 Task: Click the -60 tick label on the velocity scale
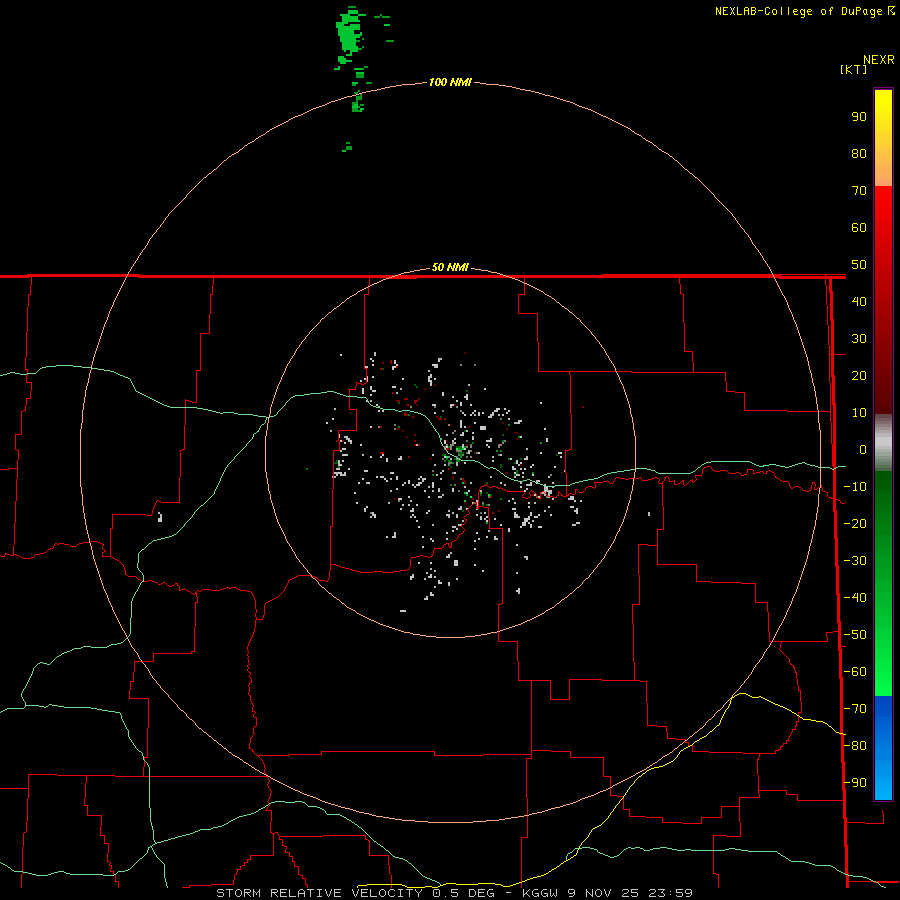click(x=855, y=672)
